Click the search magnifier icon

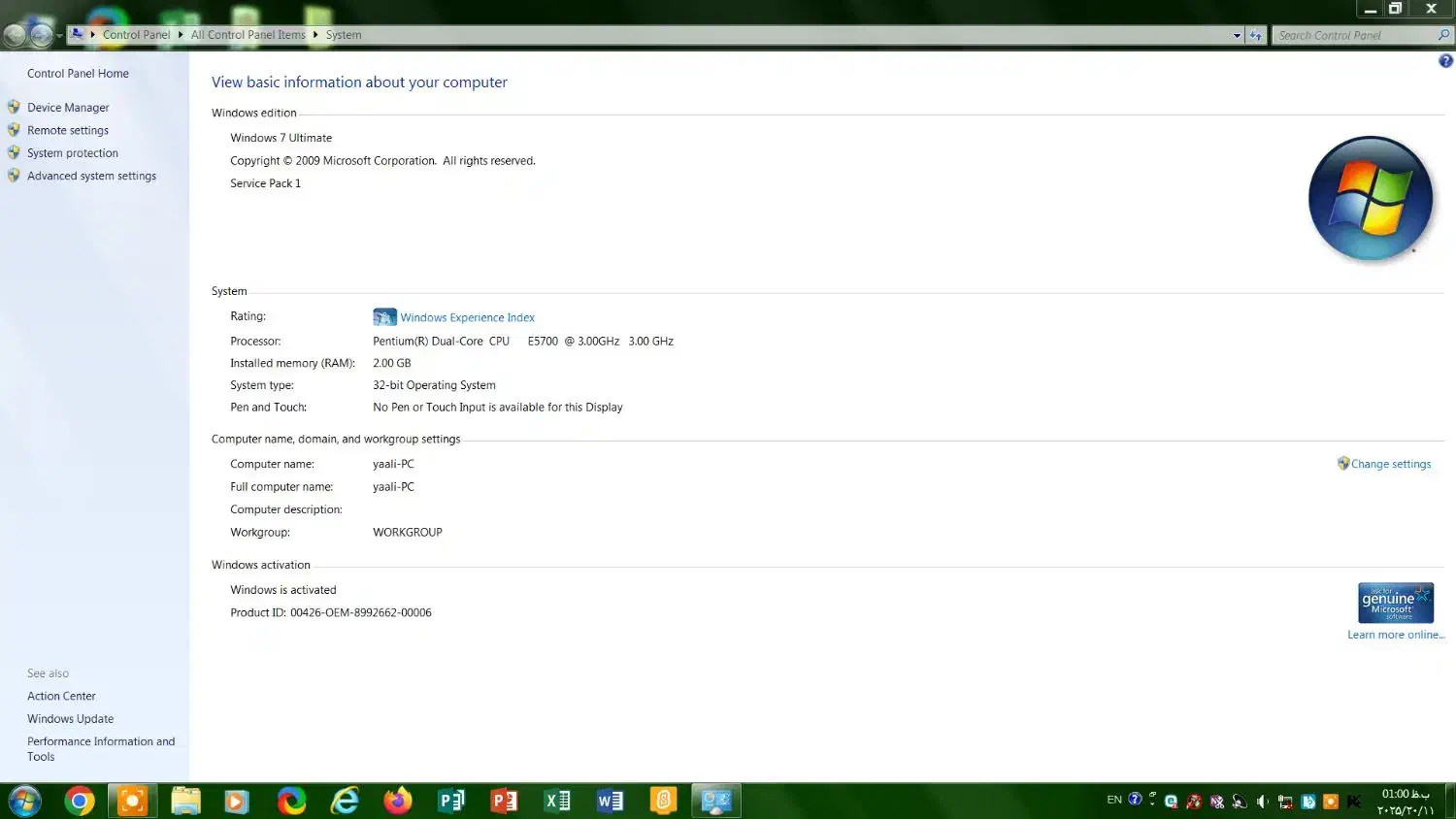pos(1443,35)
